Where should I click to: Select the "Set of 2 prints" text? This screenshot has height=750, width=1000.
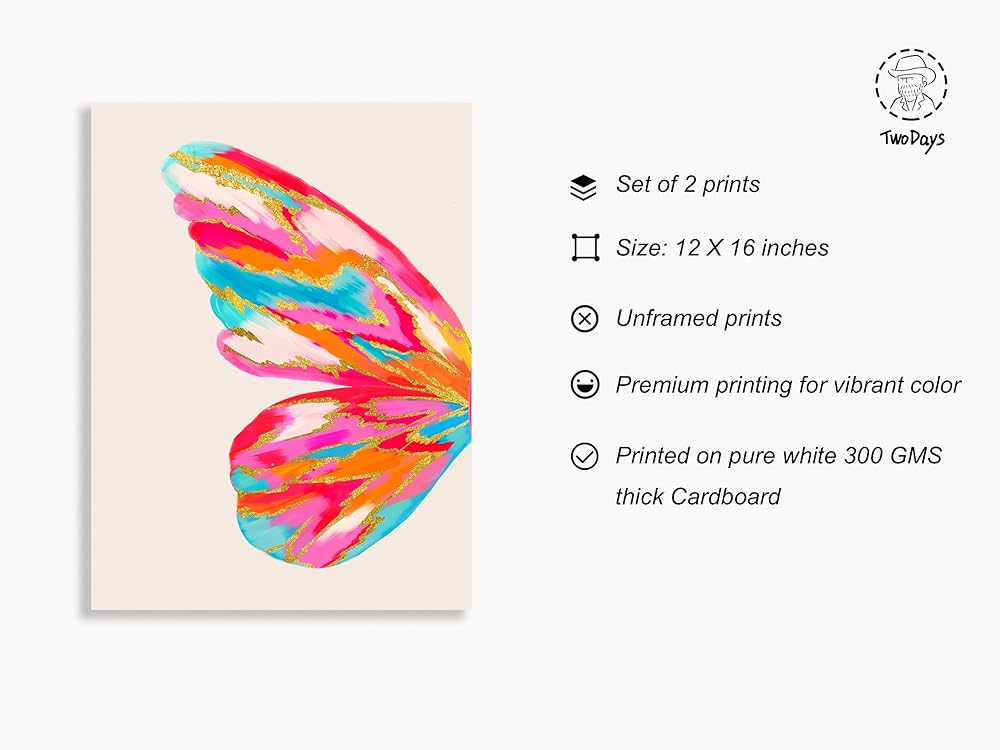point(688,185)
